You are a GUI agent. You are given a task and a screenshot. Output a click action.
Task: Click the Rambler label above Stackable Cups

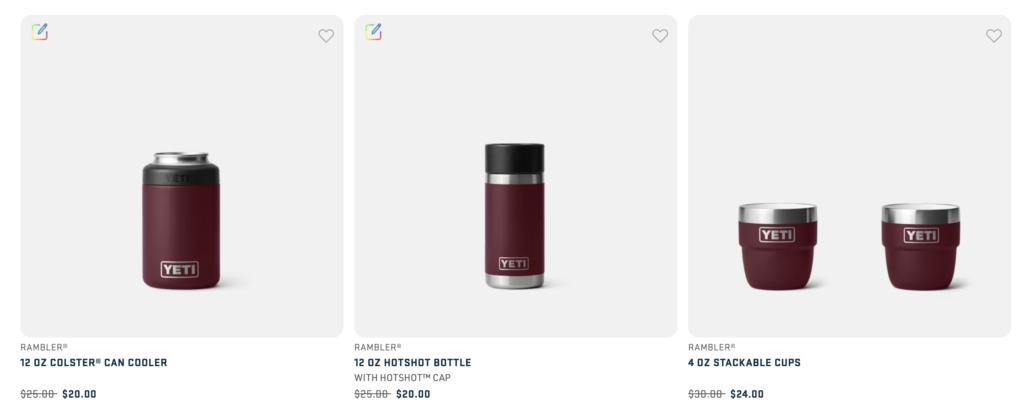pyautogui.click(x=711, y=347)
